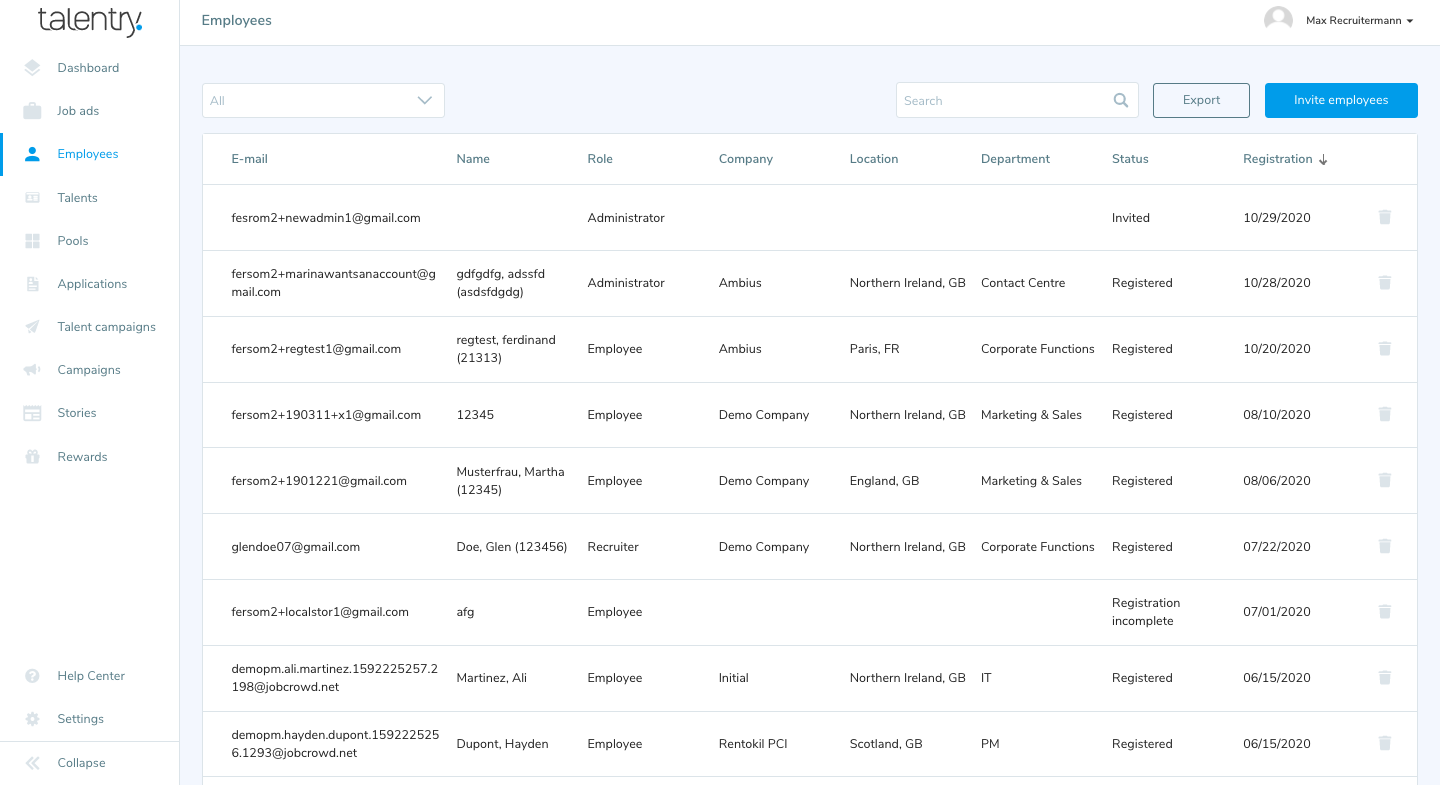Click the Talent campaigns paper plane icon
This screenshot has width=1440, height=785.
(32, 327)
